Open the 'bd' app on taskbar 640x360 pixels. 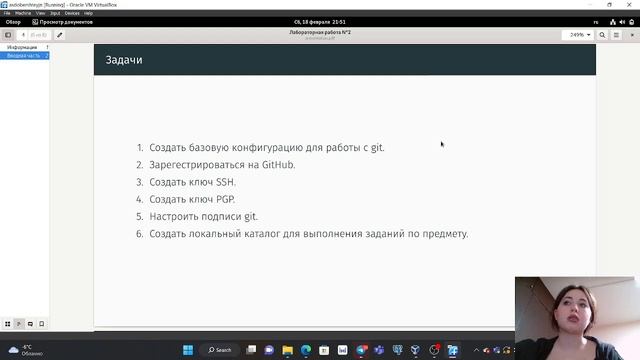[342, 350]
